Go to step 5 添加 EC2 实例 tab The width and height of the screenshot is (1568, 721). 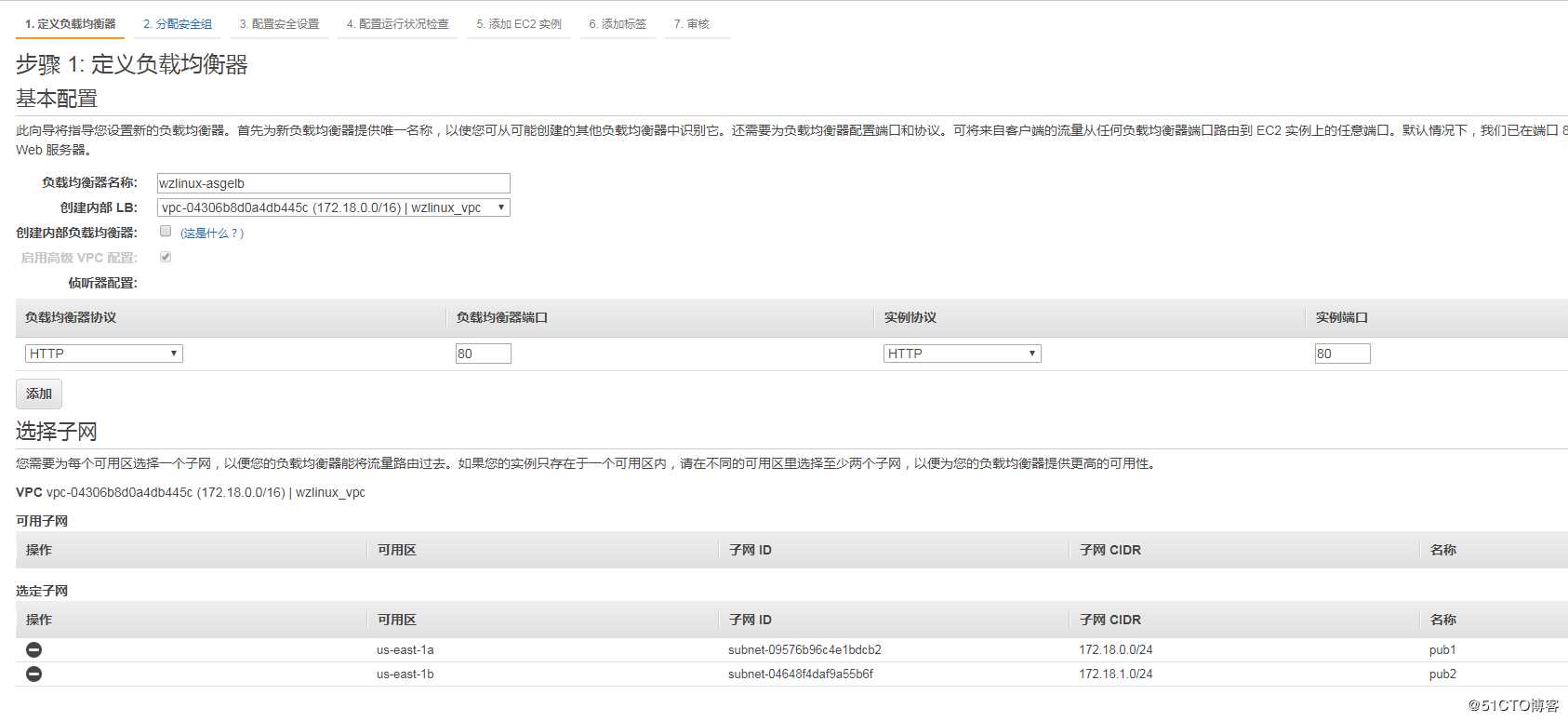(x=519, y=23)
